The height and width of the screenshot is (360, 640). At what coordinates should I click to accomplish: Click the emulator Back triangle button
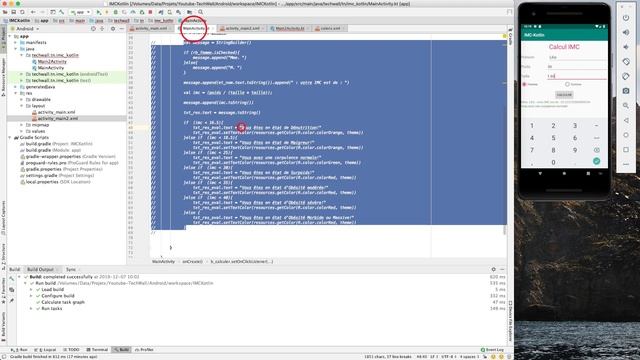coord(626,120)
